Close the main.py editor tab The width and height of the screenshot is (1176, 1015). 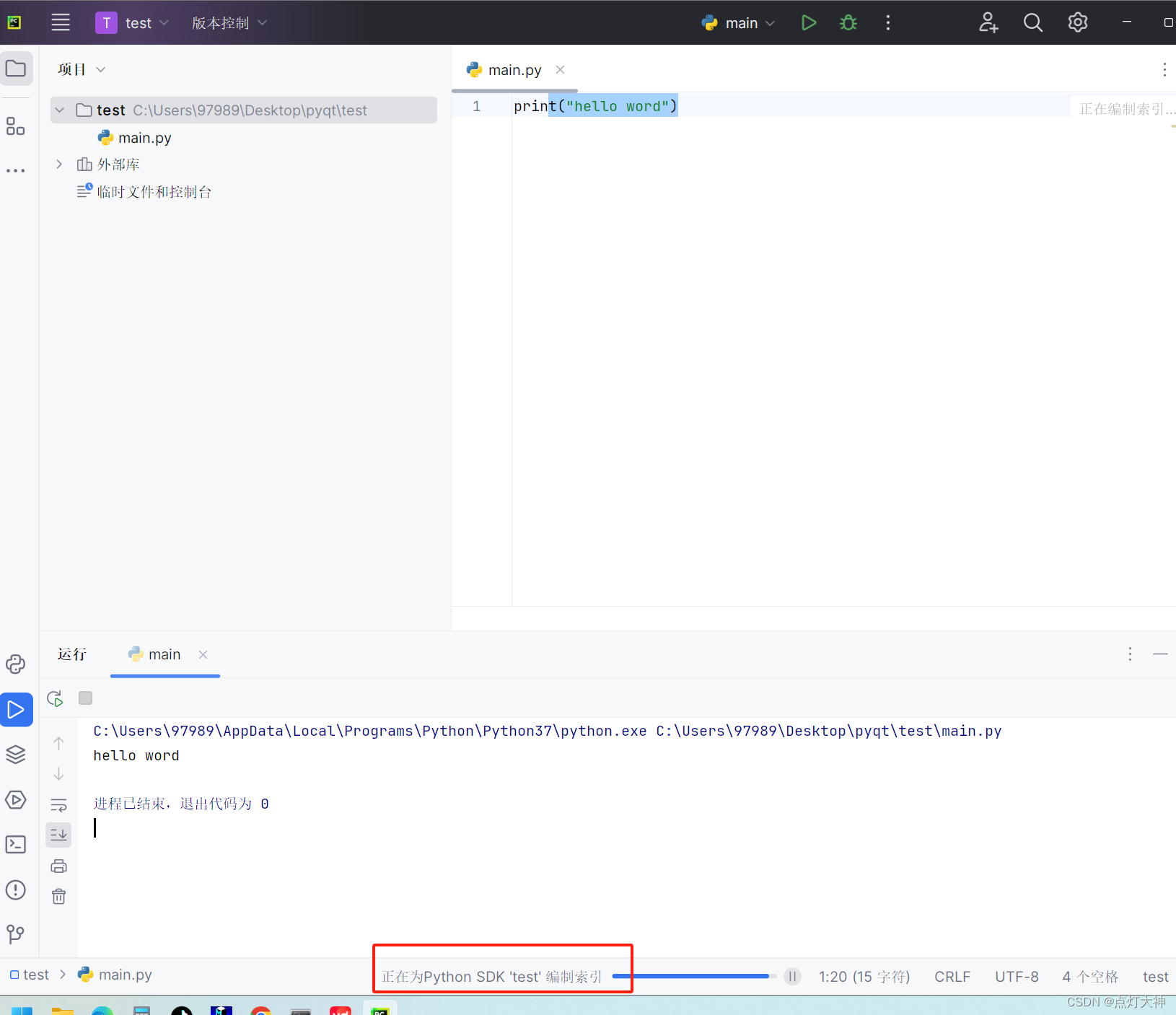pyautogui.click(x=560, y=70)
